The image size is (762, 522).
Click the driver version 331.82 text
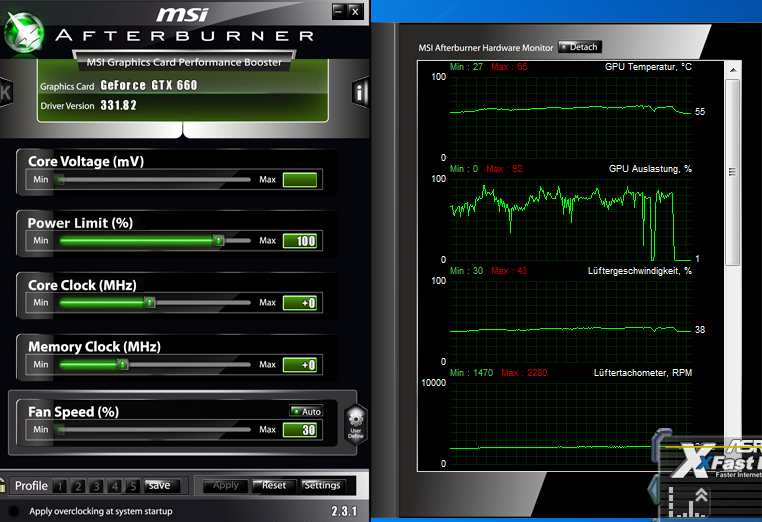click(119, 105)
